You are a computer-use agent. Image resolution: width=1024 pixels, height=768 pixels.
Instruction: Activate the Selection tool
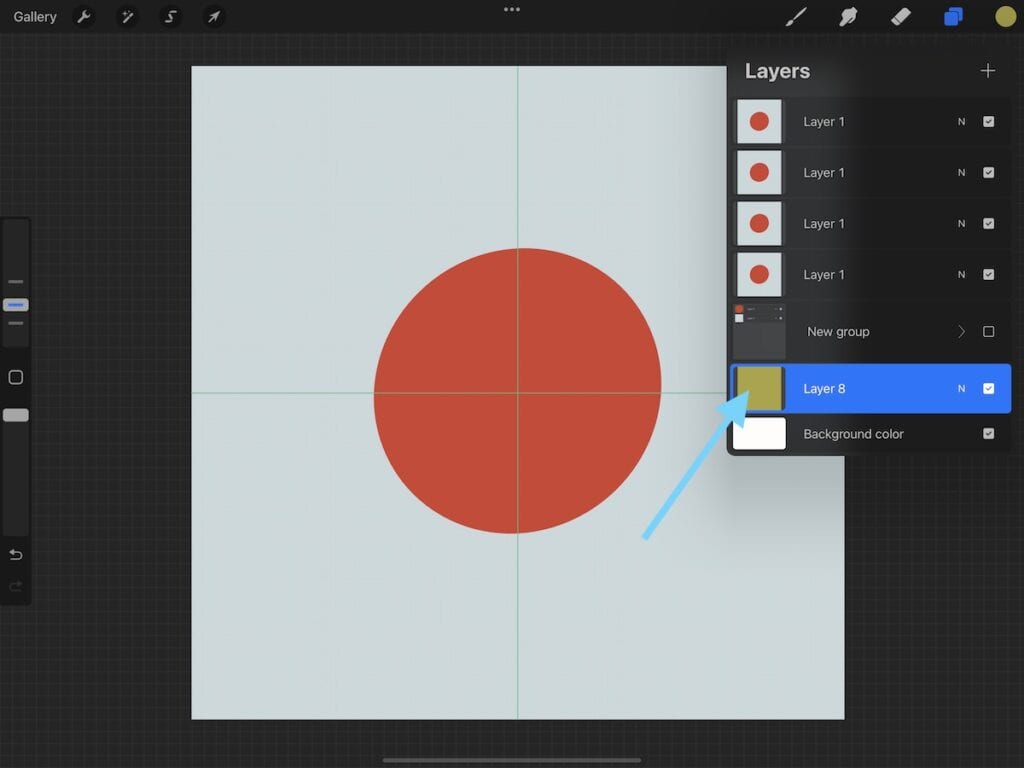(x=171, y=17)
